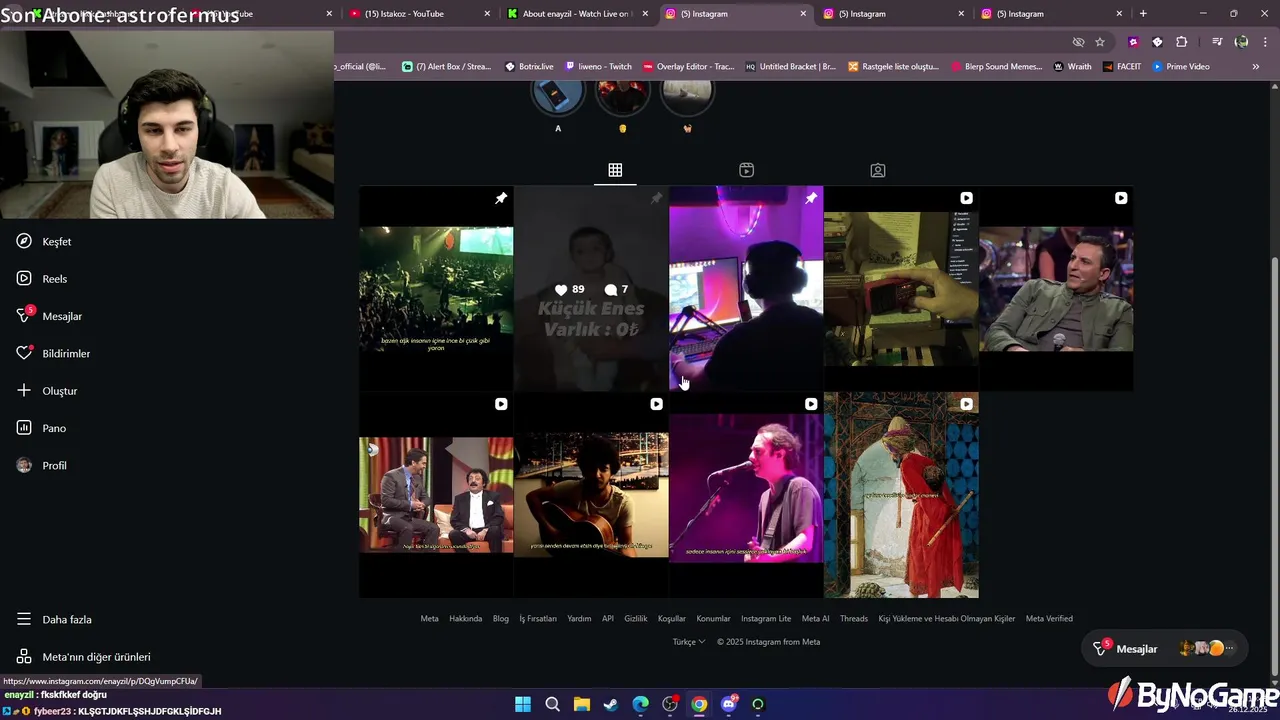Viewport: 1280px width, 720px height.
Task: Open the Chrome three-dot menu
Action: (x=1265, y=42)
